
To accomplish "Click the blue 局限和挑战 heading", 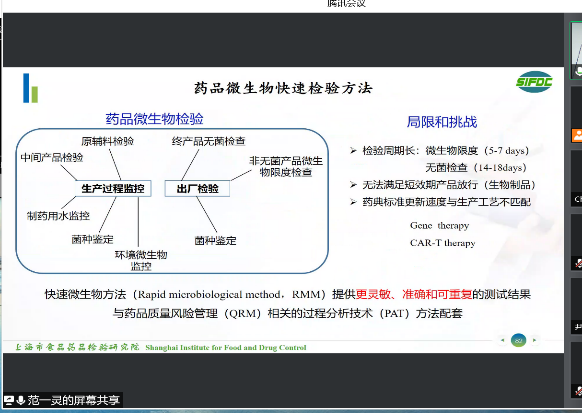I will (442, 122).
